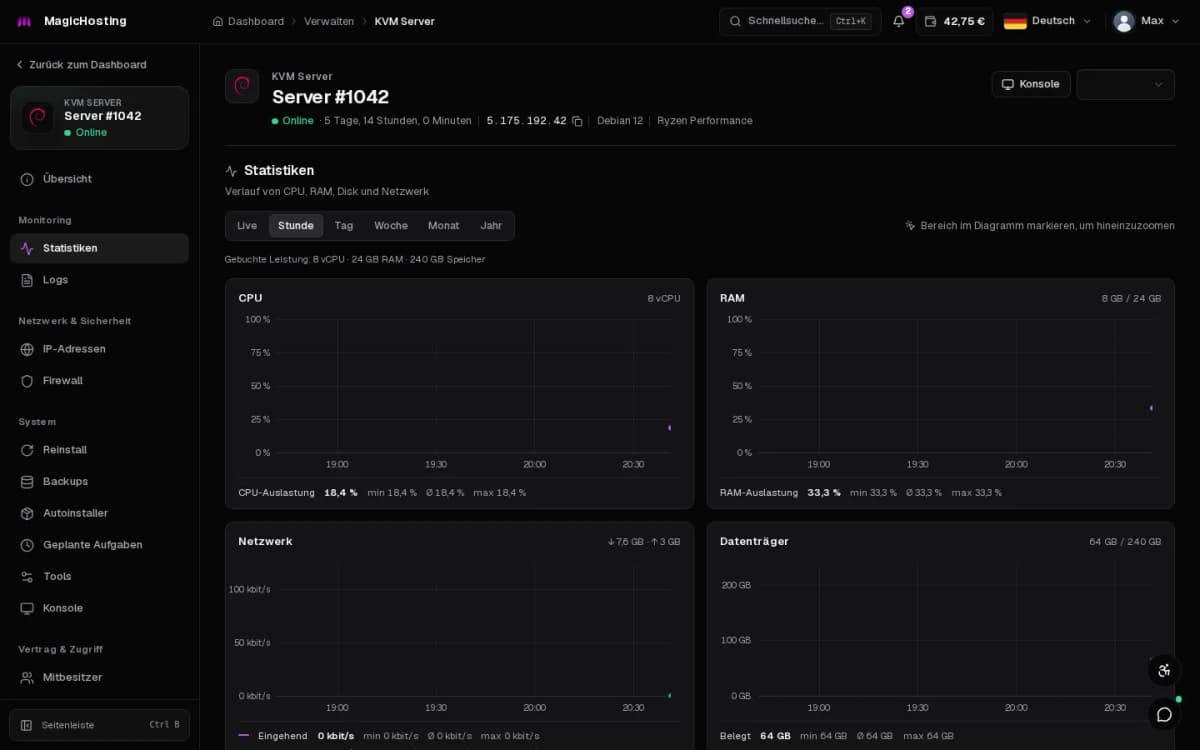Click the Gebuchte Leistung text line
1200x750 pixels.
tap(355, 259)
